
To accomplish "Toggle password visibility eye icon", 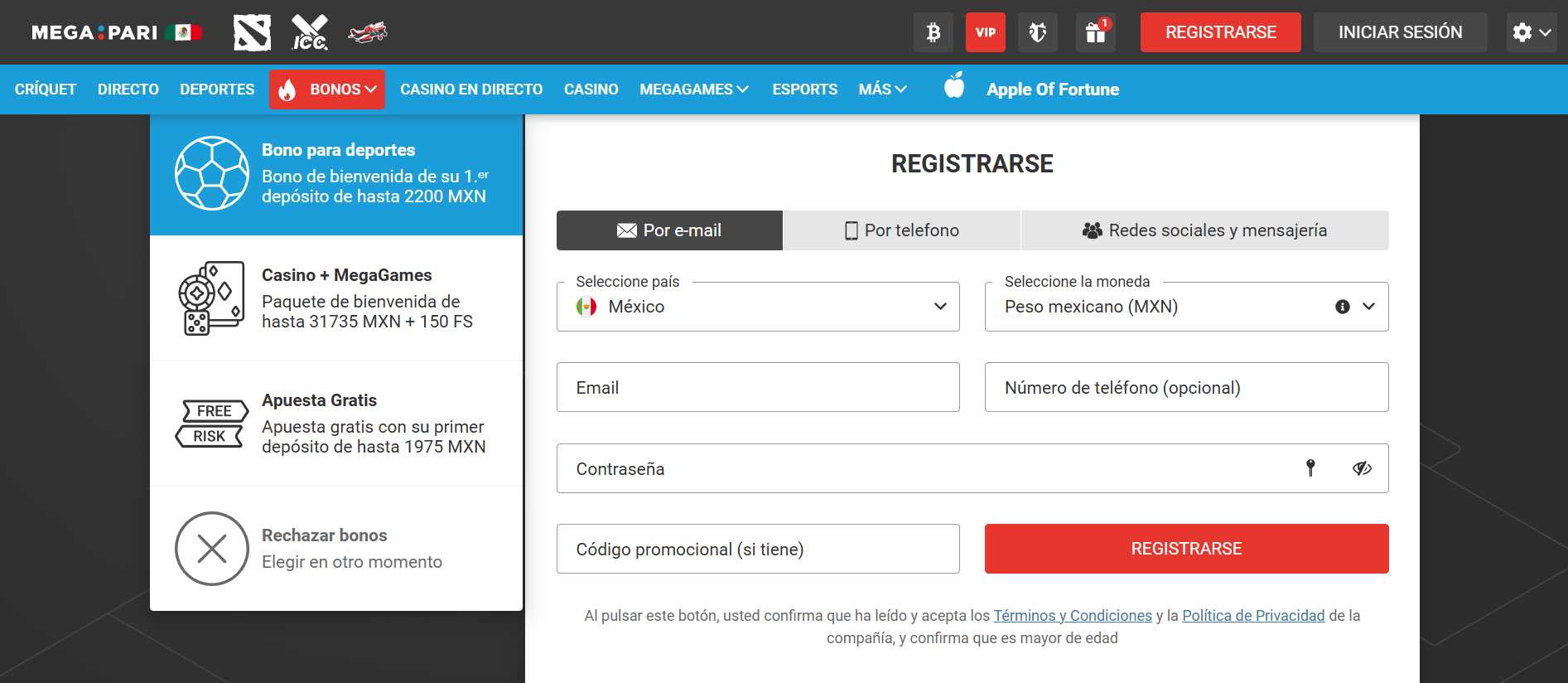I will 1362,468.
